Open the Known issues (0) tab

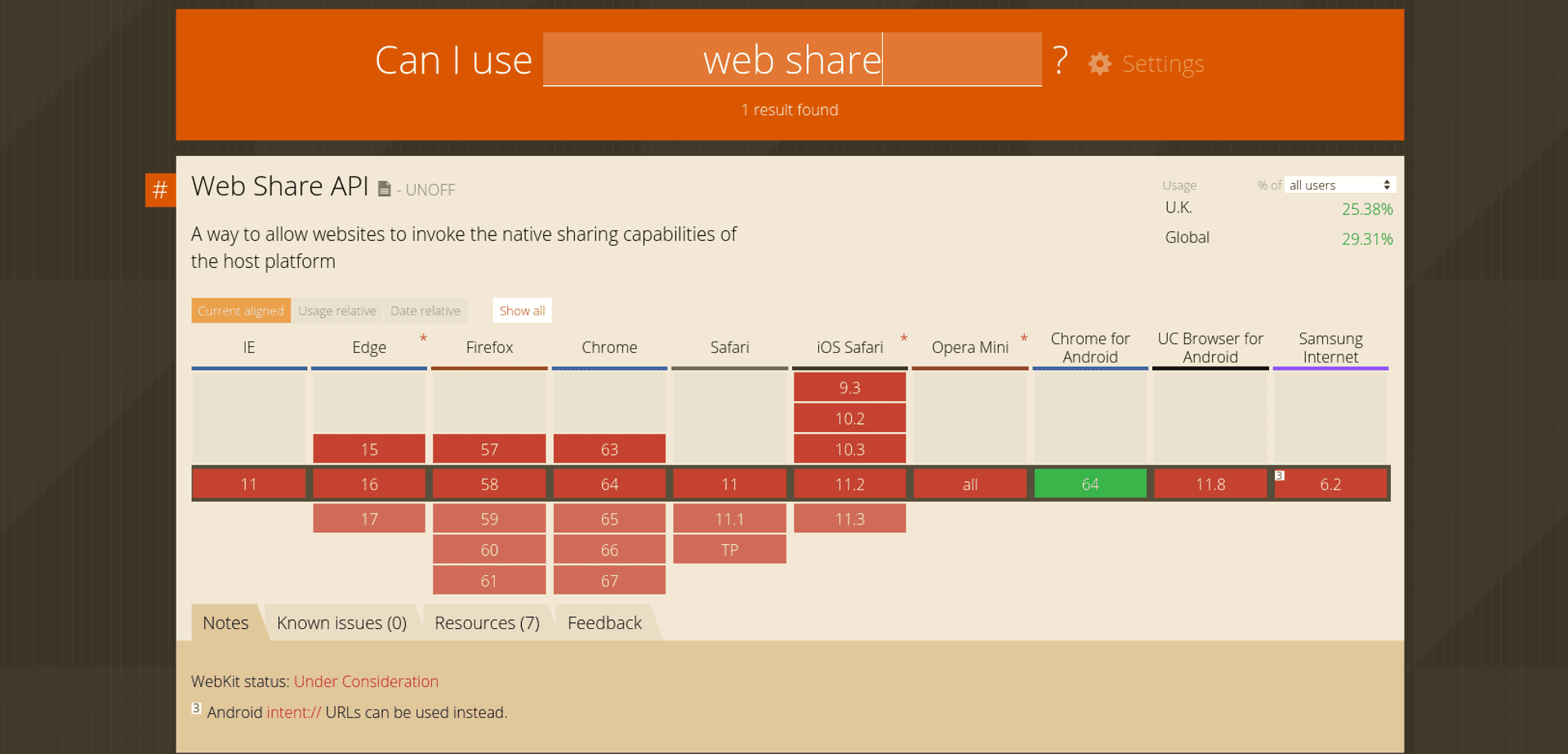(x=341, y=623)
